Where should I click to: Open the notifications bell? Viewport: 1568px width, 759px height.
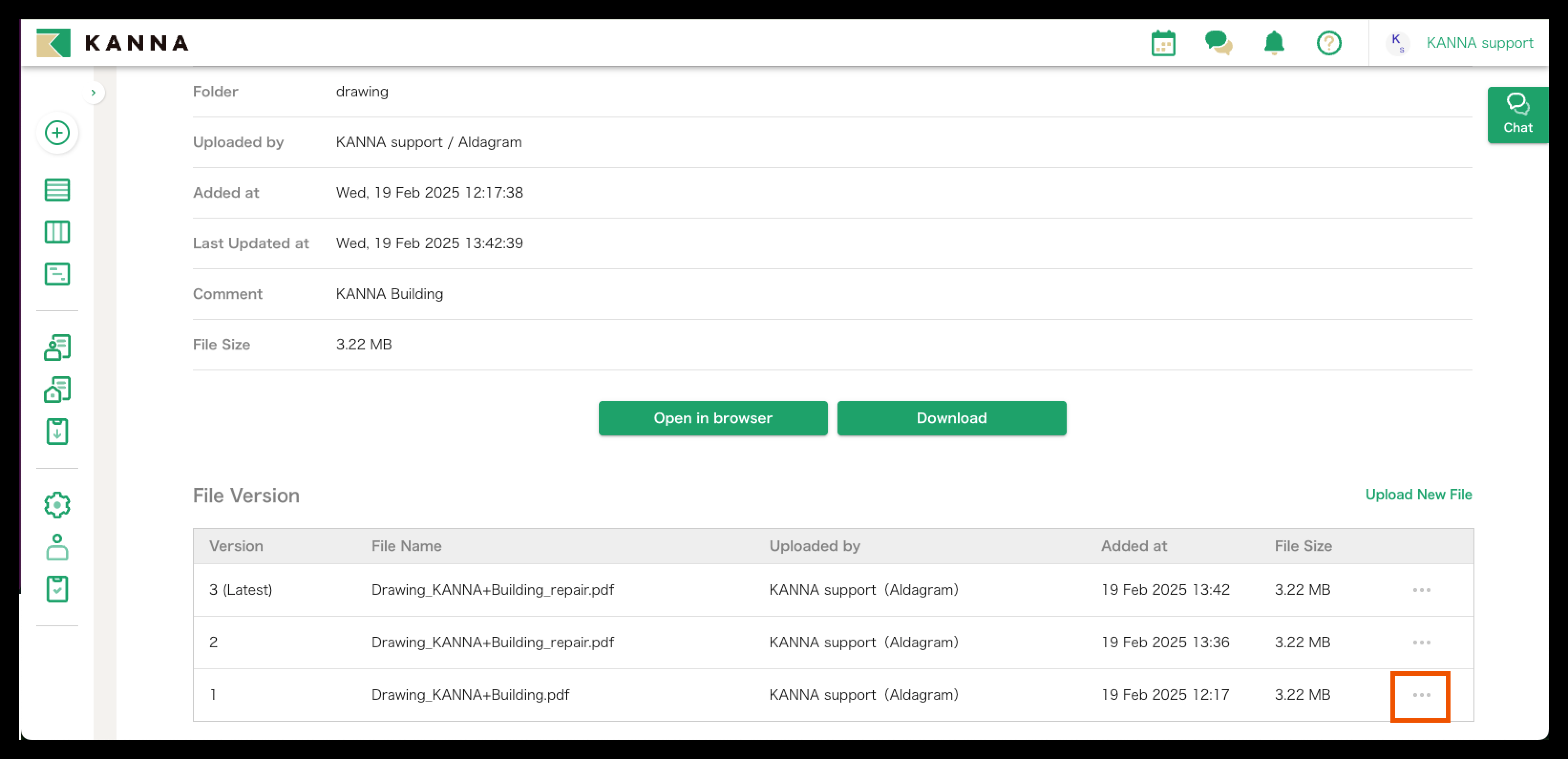1274,43
